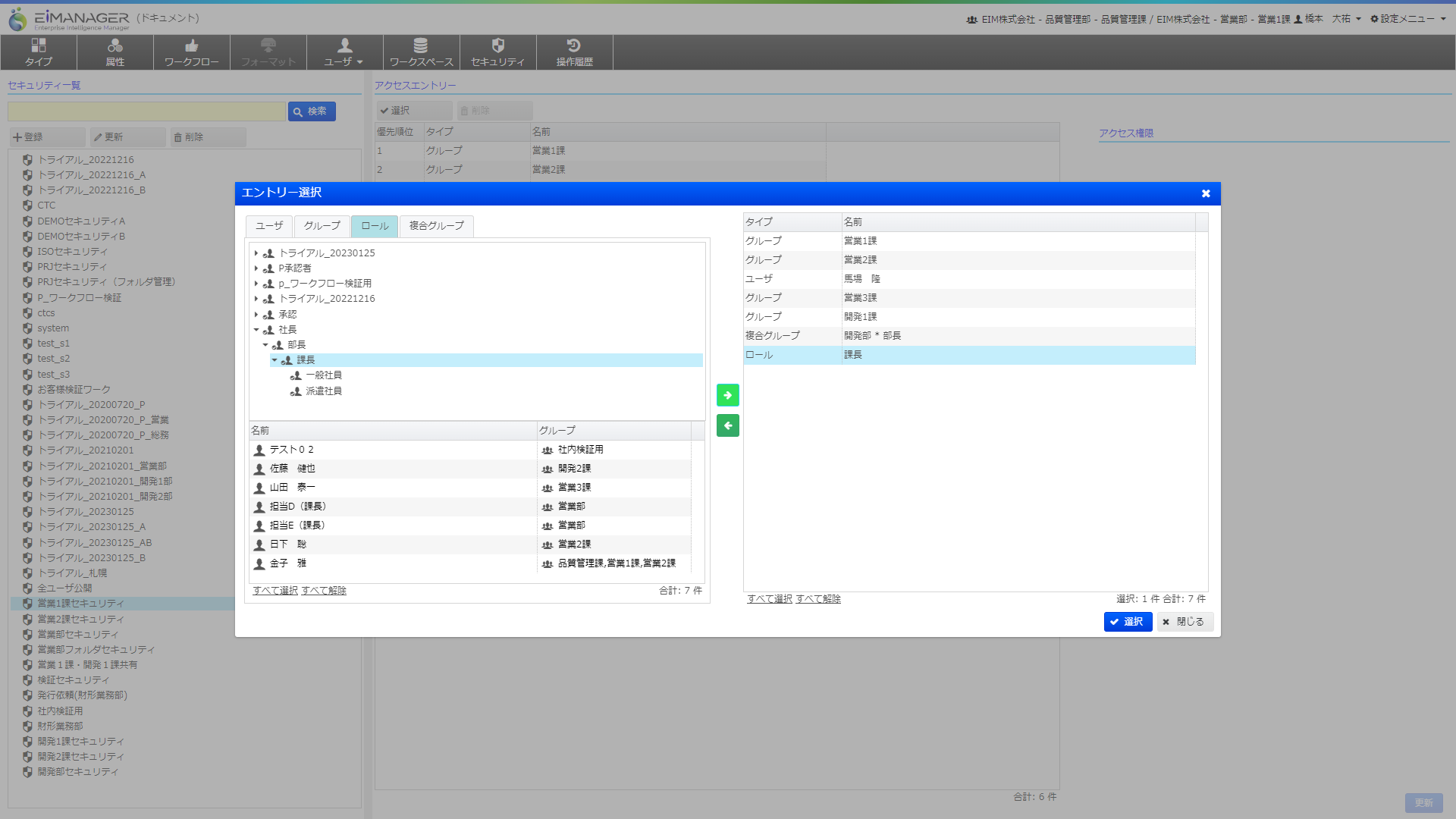This screenshot has width=1456, height=819.
Task: Open the 属性 toolbar section
Action: click(115, 52)
